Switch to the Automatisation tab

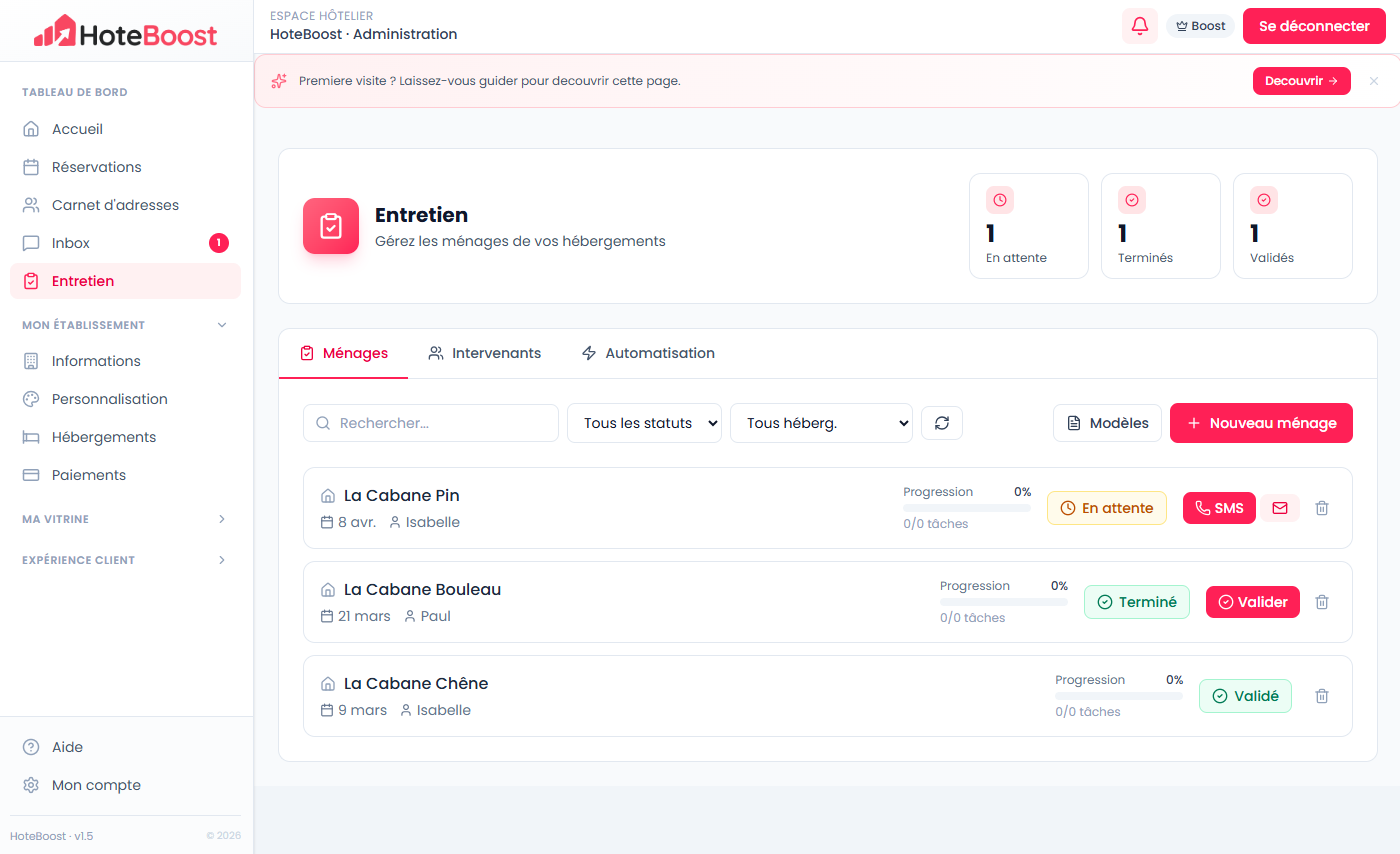pos(648,353)
